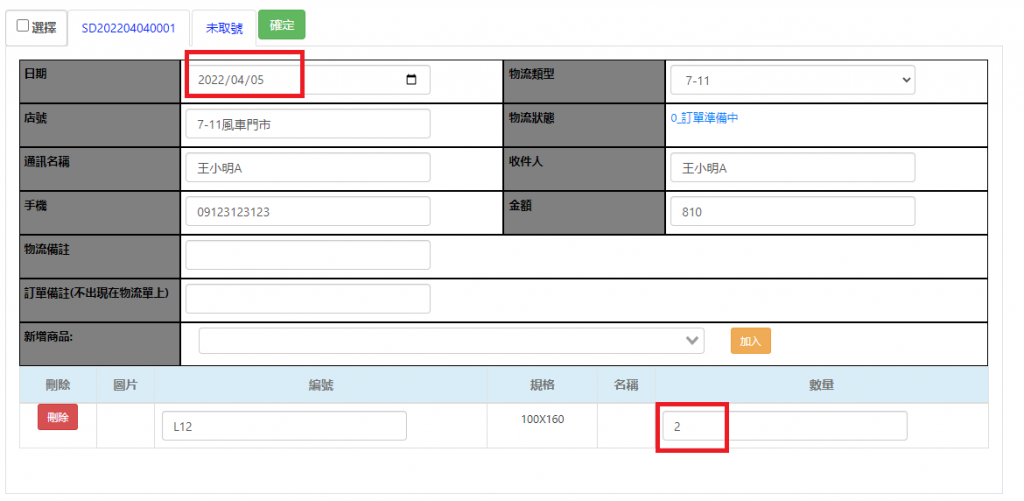Focus the empty 物流備註 input
The image size is (1024, 501).
click(308, 255)
